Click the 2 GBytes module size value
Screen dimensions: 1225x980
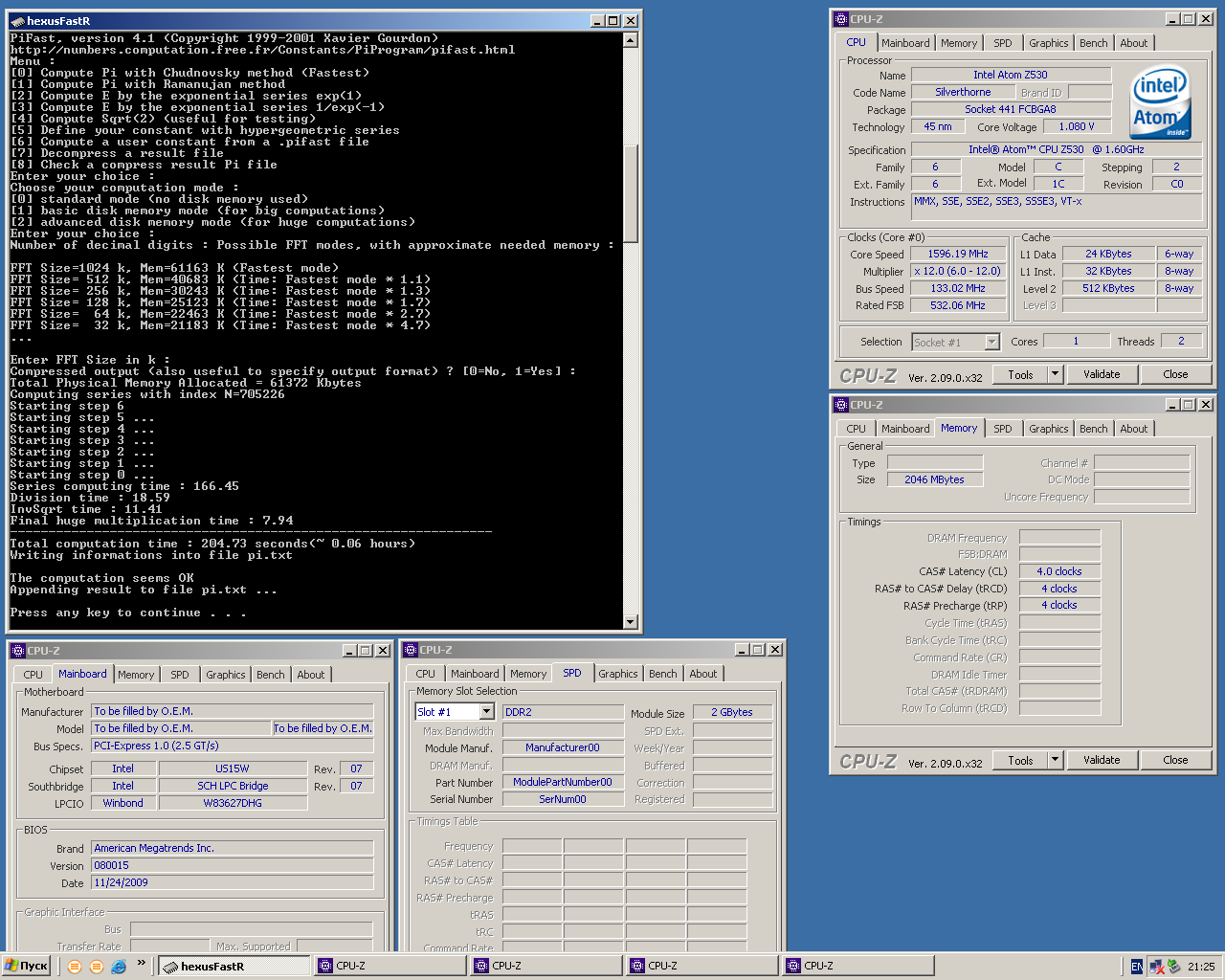[x=732, y=712]
